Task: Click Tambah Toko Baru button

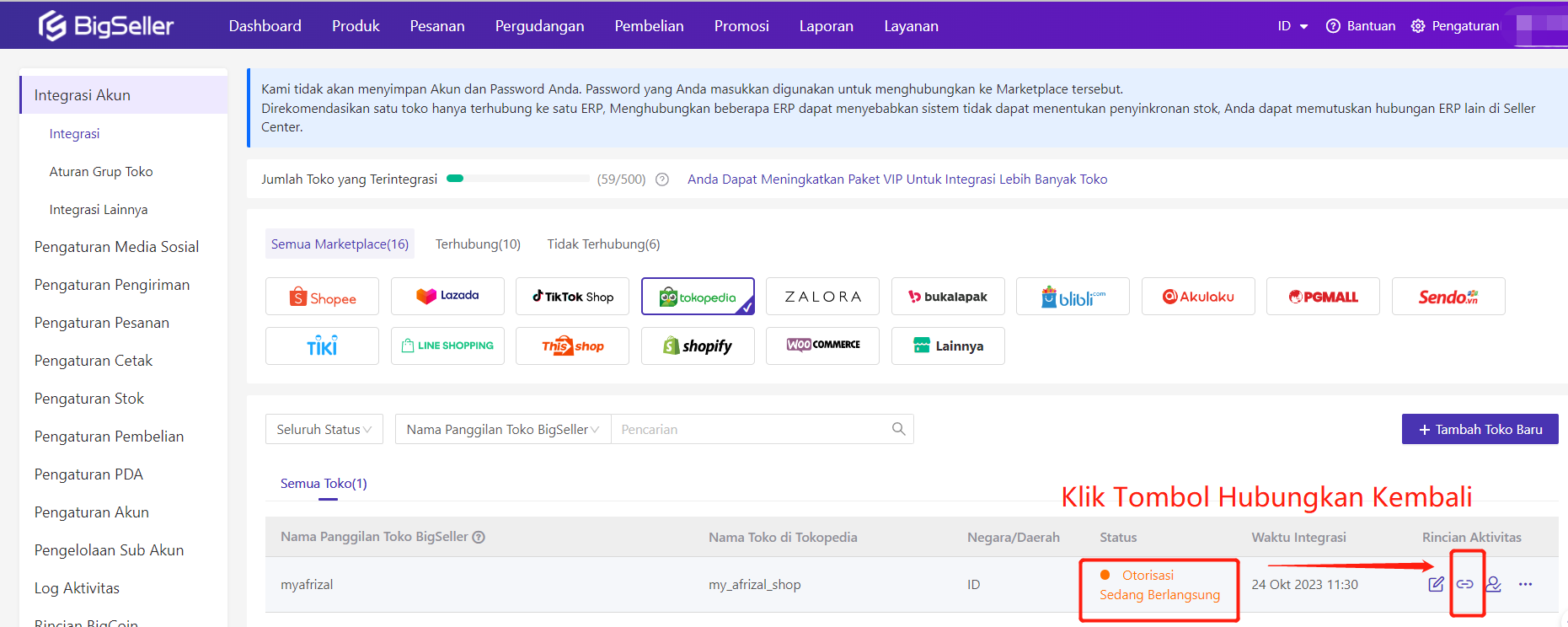Action: (x=1480, y=429)
